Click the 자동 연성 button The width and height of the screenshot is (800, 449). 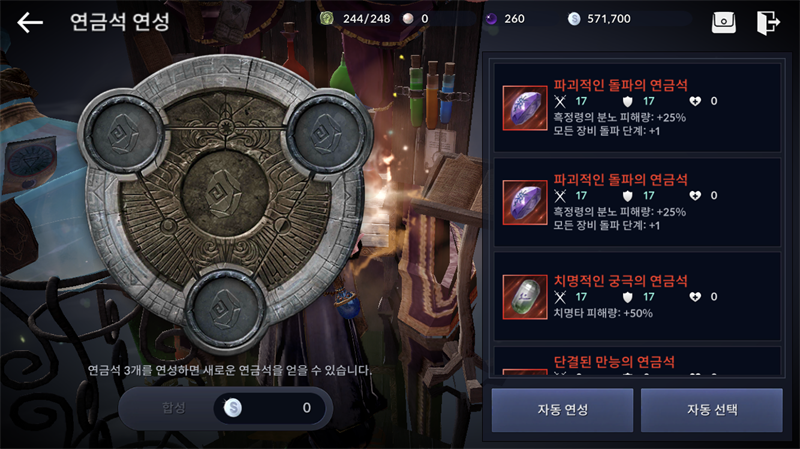click(x=562, y=410)
